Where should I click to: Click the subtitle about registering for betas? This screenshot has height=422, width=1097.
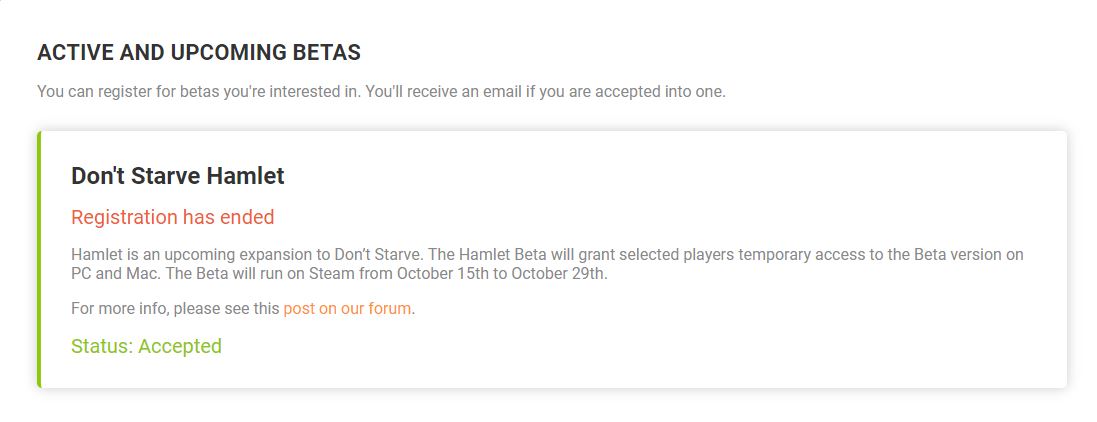[x=381, y=92]
